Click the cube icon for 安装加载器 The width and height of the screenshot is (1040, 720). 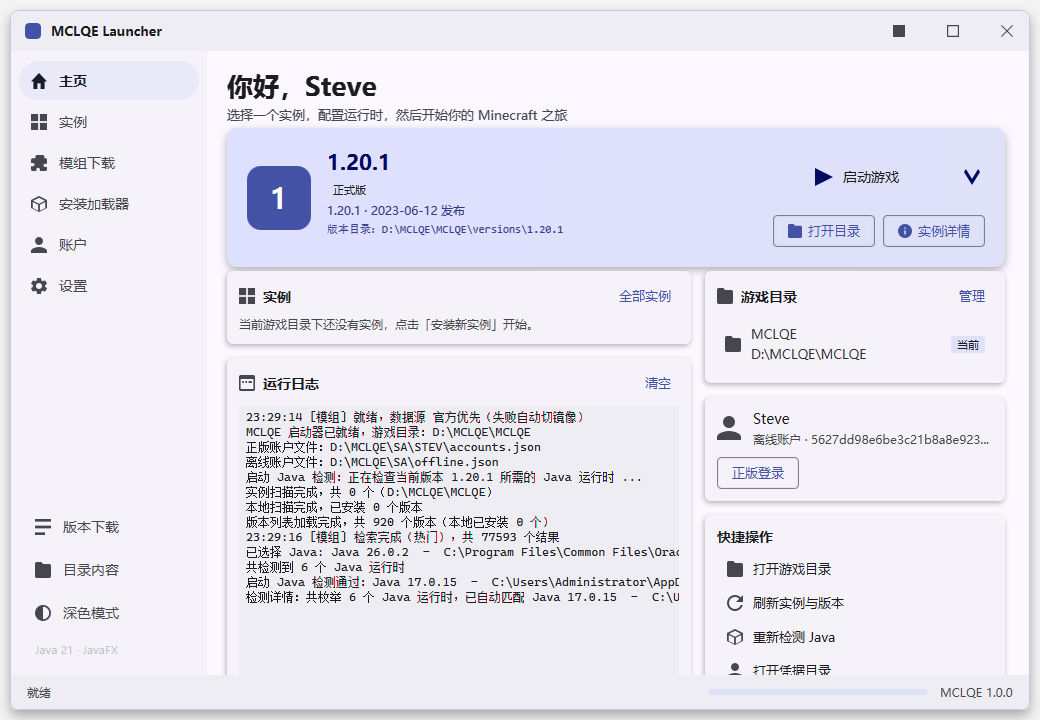tap(39, 204)
